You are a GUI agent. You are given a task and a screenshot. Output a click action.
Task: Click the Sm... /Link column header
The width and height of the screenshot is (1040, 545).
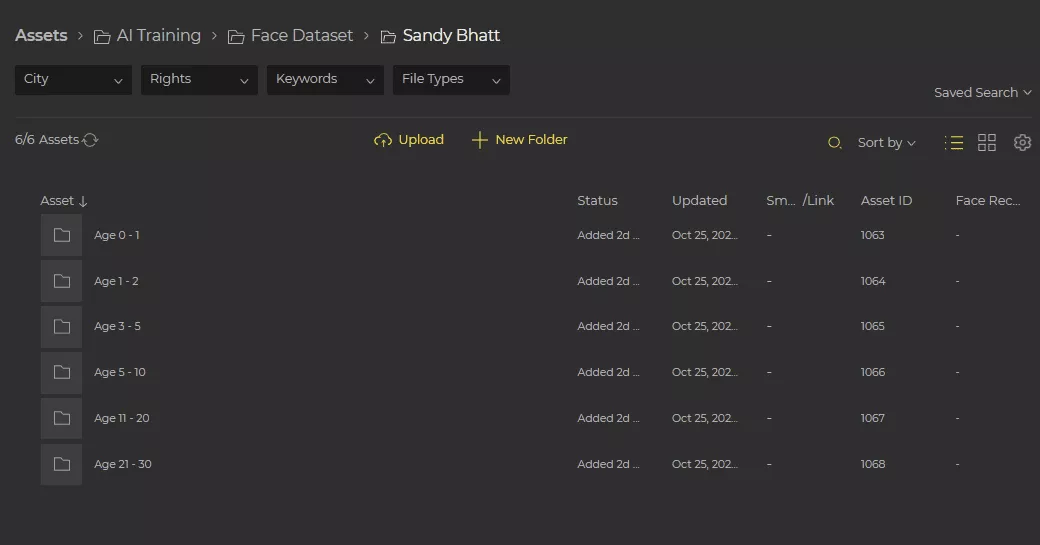click(800, 200)
